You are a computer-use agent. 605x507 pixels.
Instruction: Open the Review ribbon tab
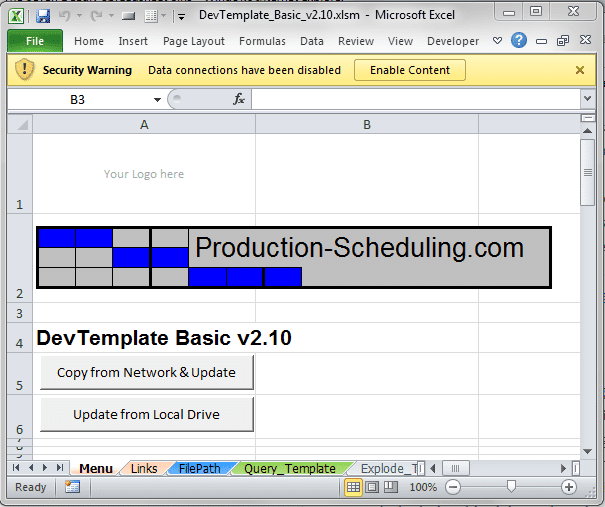point(356,41)
